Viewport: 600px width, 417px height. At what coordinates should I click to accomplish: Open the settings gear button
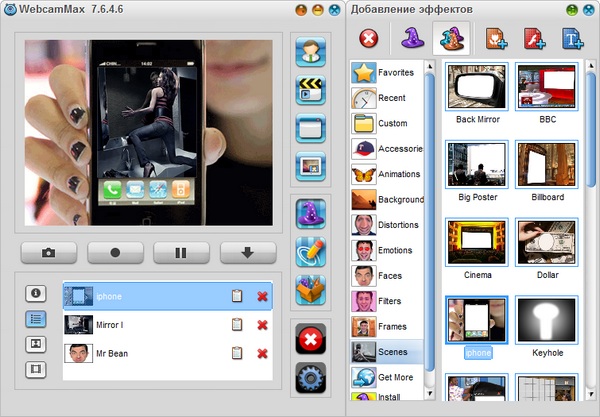(311, 379)
